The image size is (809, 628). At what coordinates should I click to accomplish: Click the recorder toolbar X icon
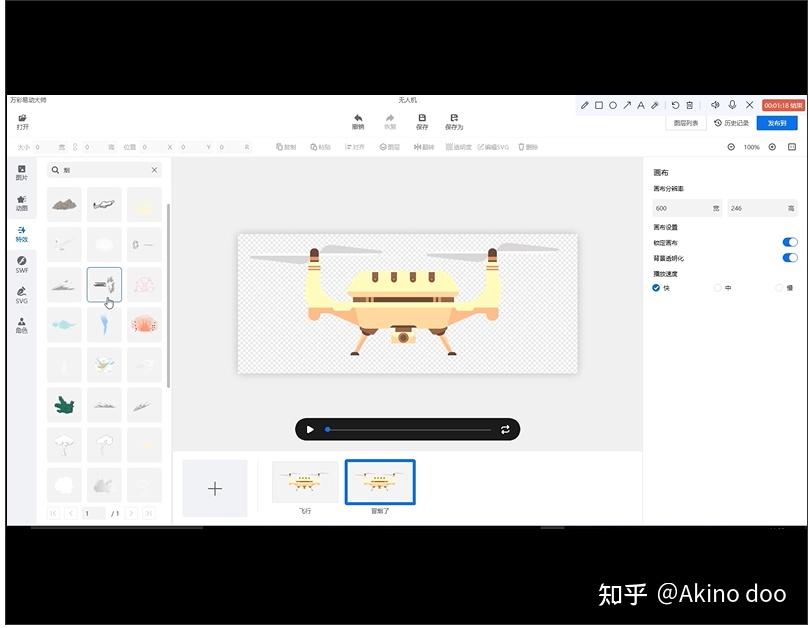click(x=750, y=105)
